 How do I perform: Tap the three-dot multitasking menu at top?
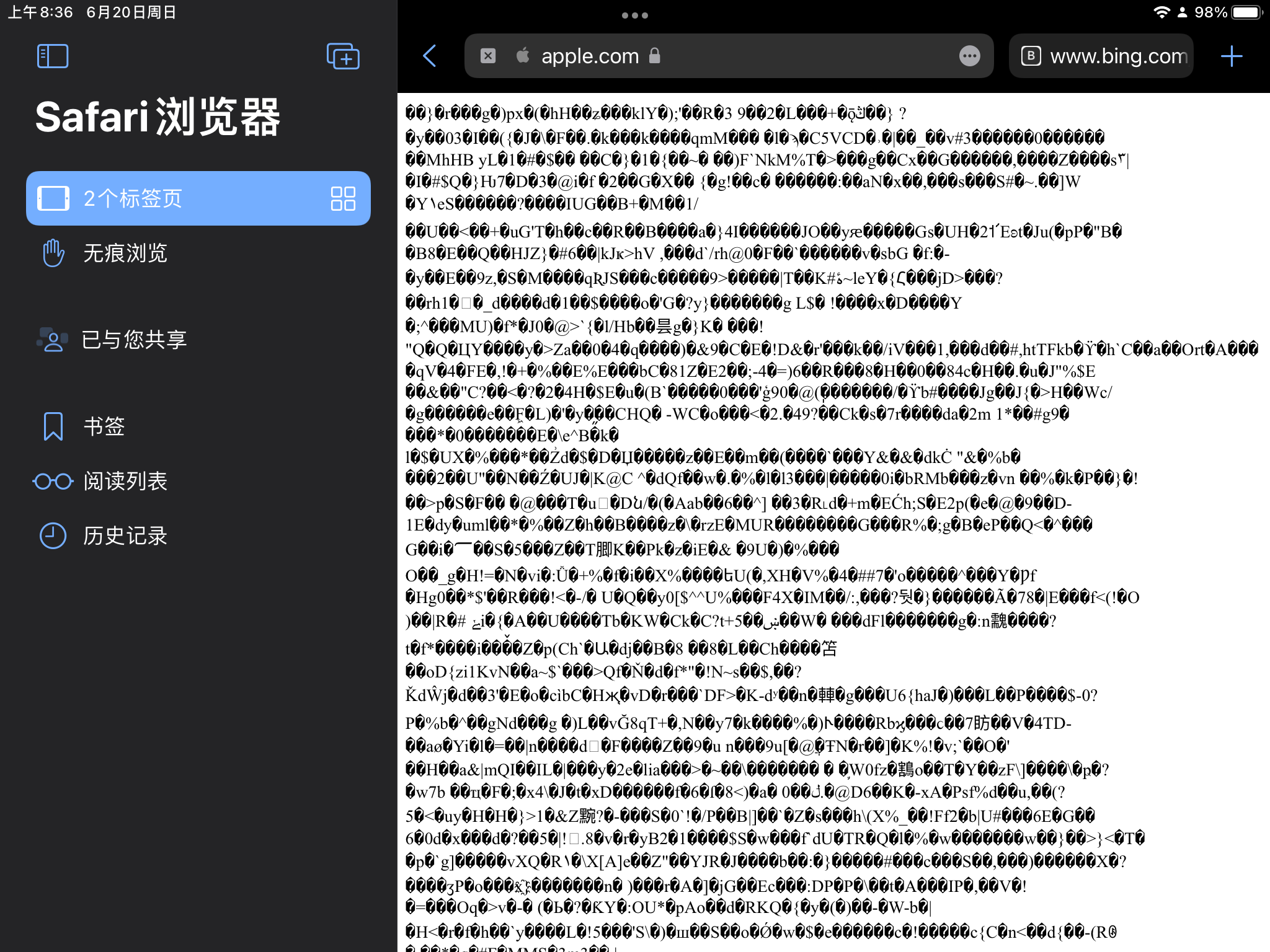(x=634, y=15)
